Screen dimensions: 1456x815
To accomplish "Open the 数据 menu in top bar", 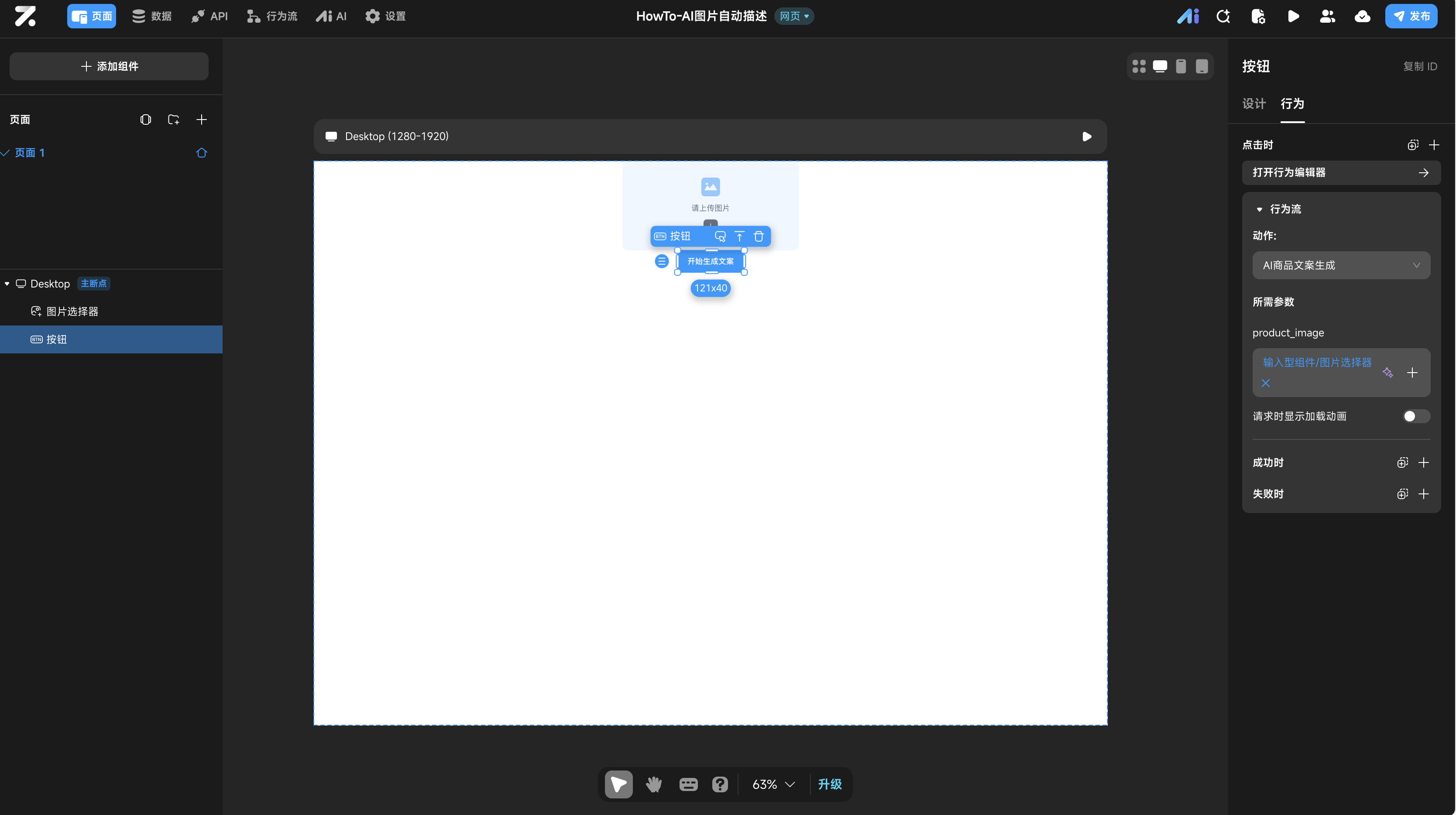I will click(x=151, y=17).
